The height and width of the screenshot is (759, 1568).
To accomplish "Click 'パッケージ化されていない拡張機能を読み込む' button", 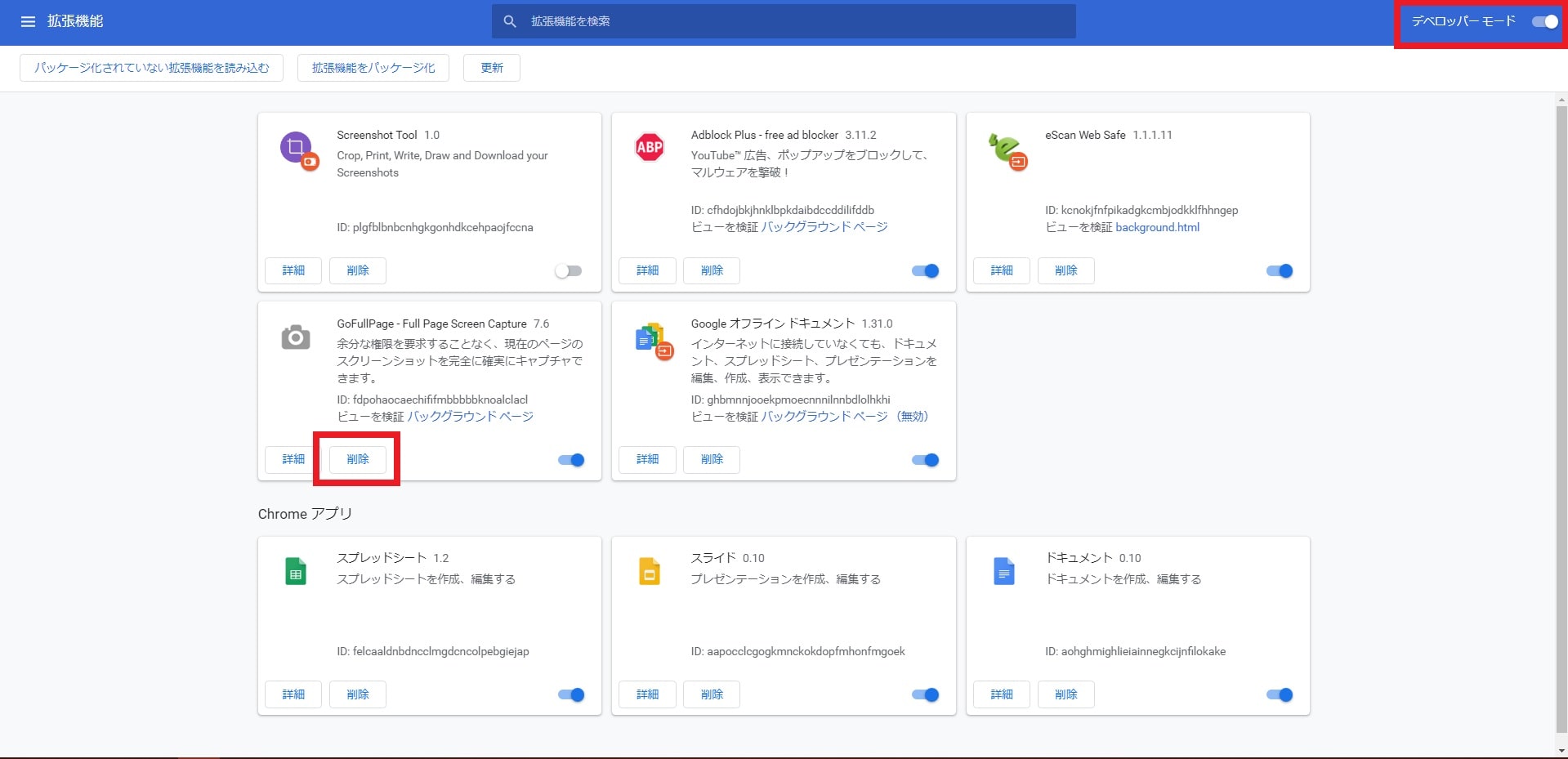I will 151,68.
